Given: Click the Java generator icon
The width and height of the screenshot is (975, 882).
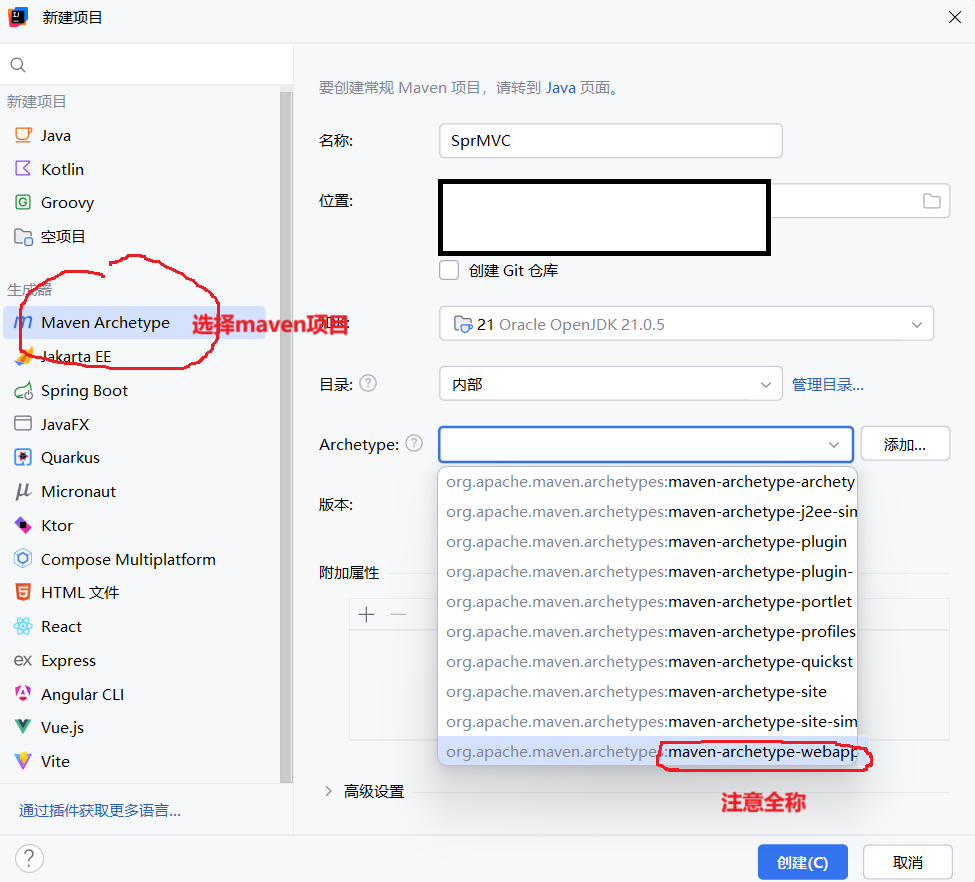Looking at the screenshot, I should [x=23, y=135].
